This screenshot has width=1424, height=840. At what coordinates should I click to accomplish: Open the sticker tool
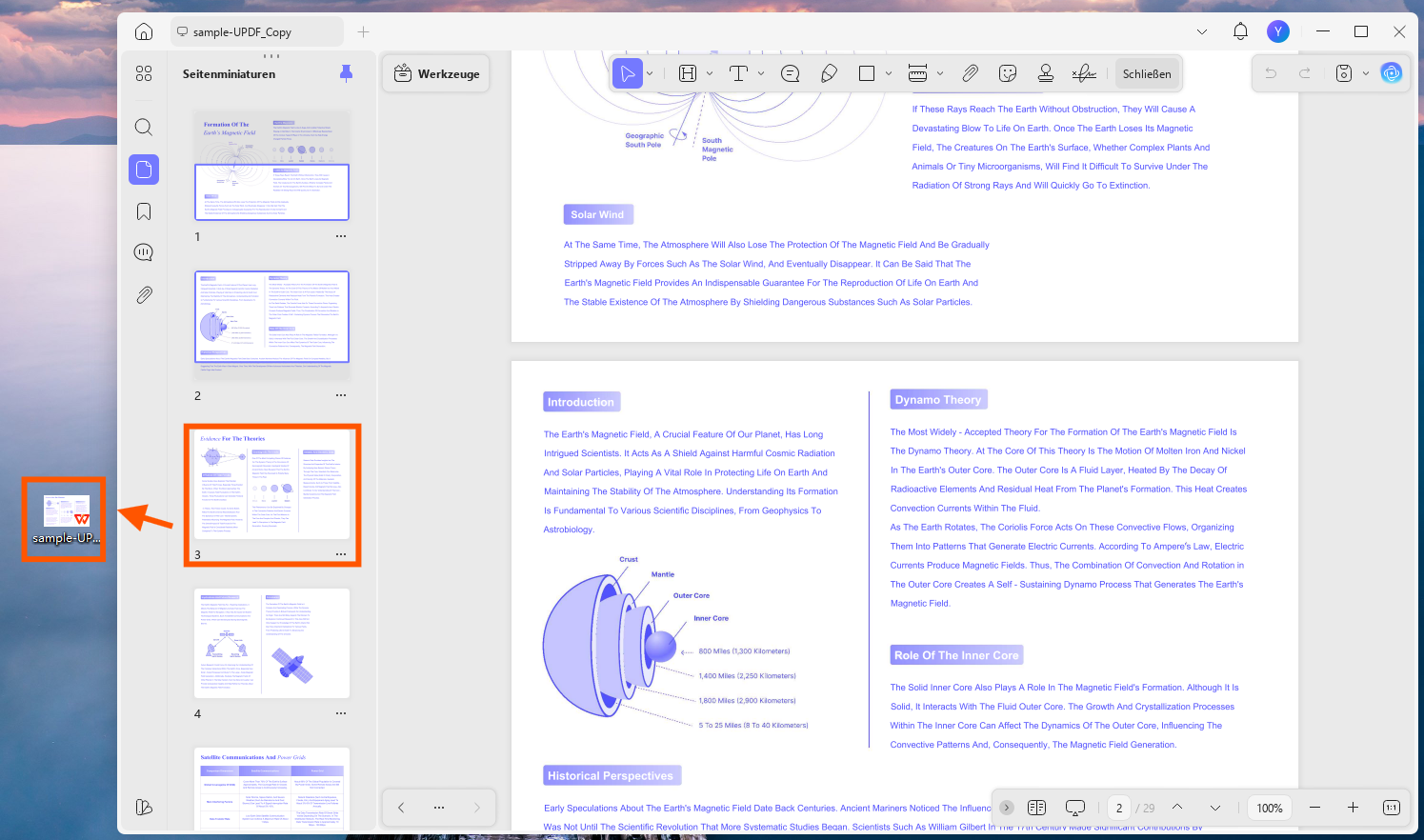[x=1008, y=73]
